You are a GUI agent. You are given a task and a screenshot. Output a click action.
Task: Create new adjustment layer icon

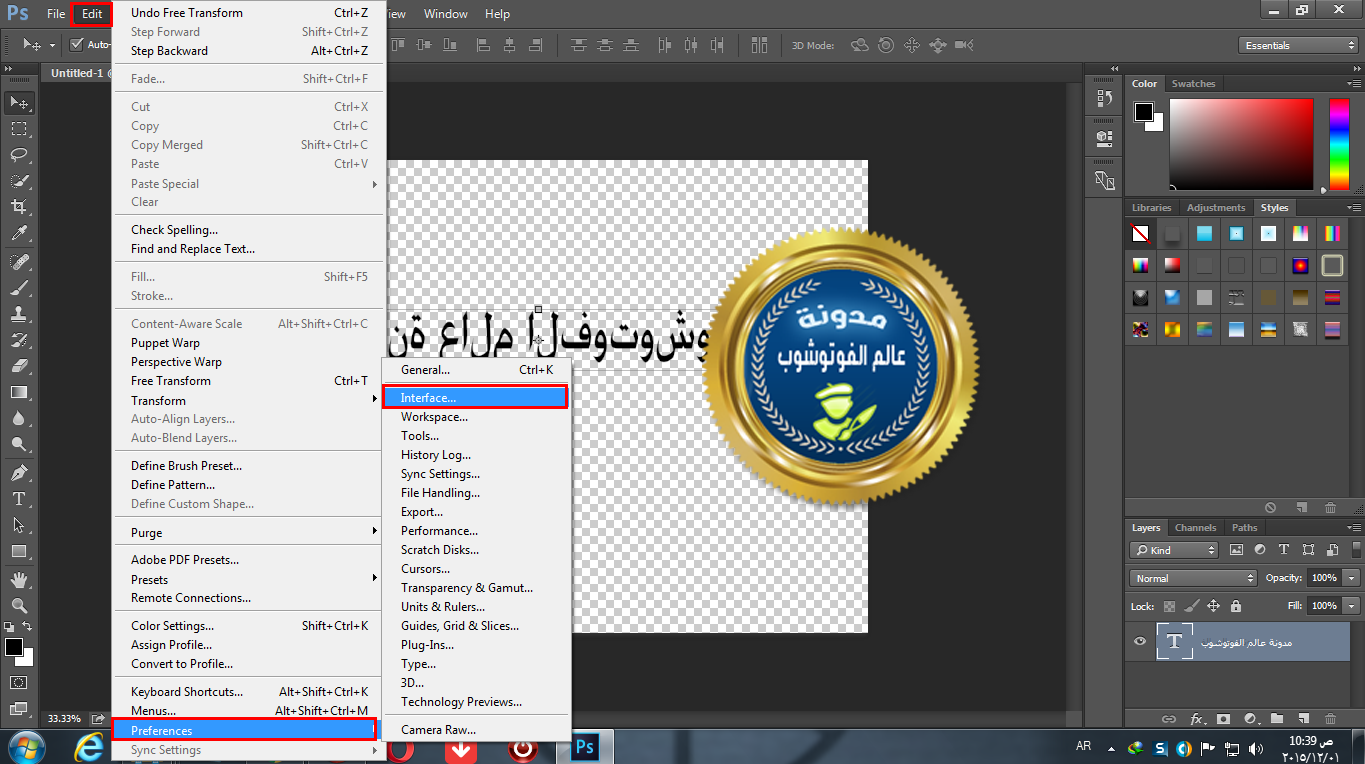pyautogui.click(x=1250, y=718)
